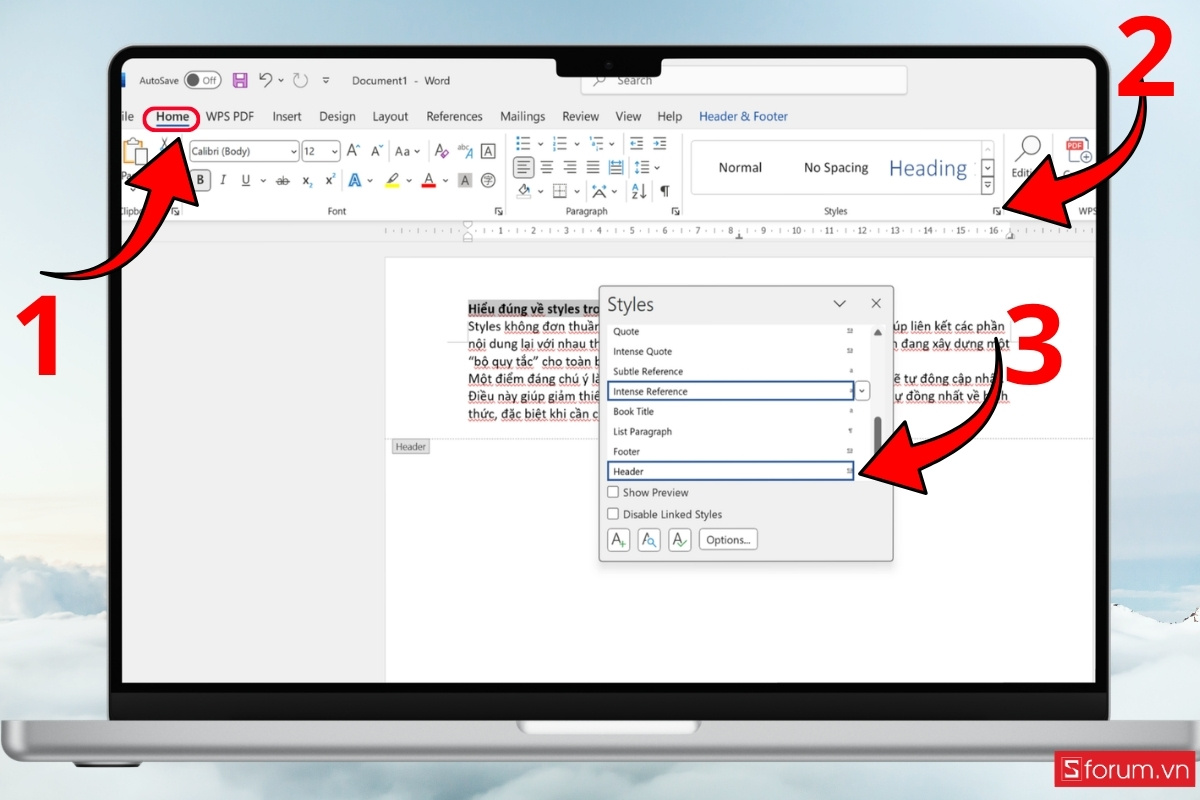The height and width of the screenshot is (800, 1200).
Task: Apply subscript formatting
Action: click(x=307, y=181)
